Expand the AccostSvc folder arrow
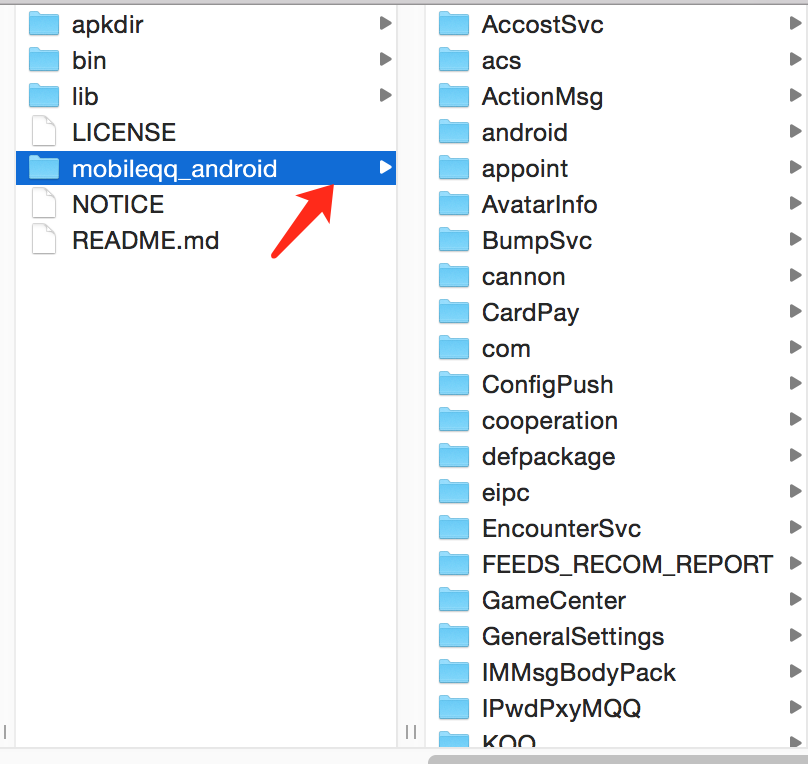Screen dimensions: 808x764 click(795, 23)
